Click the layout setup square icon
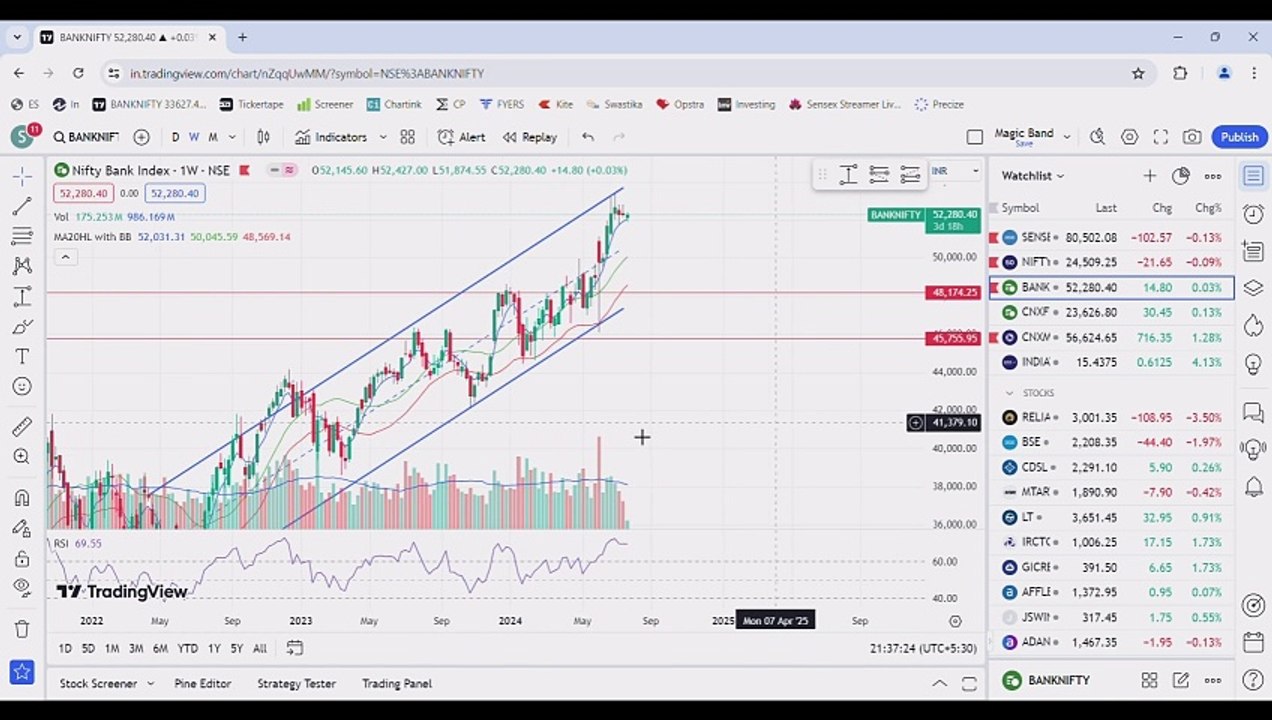 pos(975,137)
